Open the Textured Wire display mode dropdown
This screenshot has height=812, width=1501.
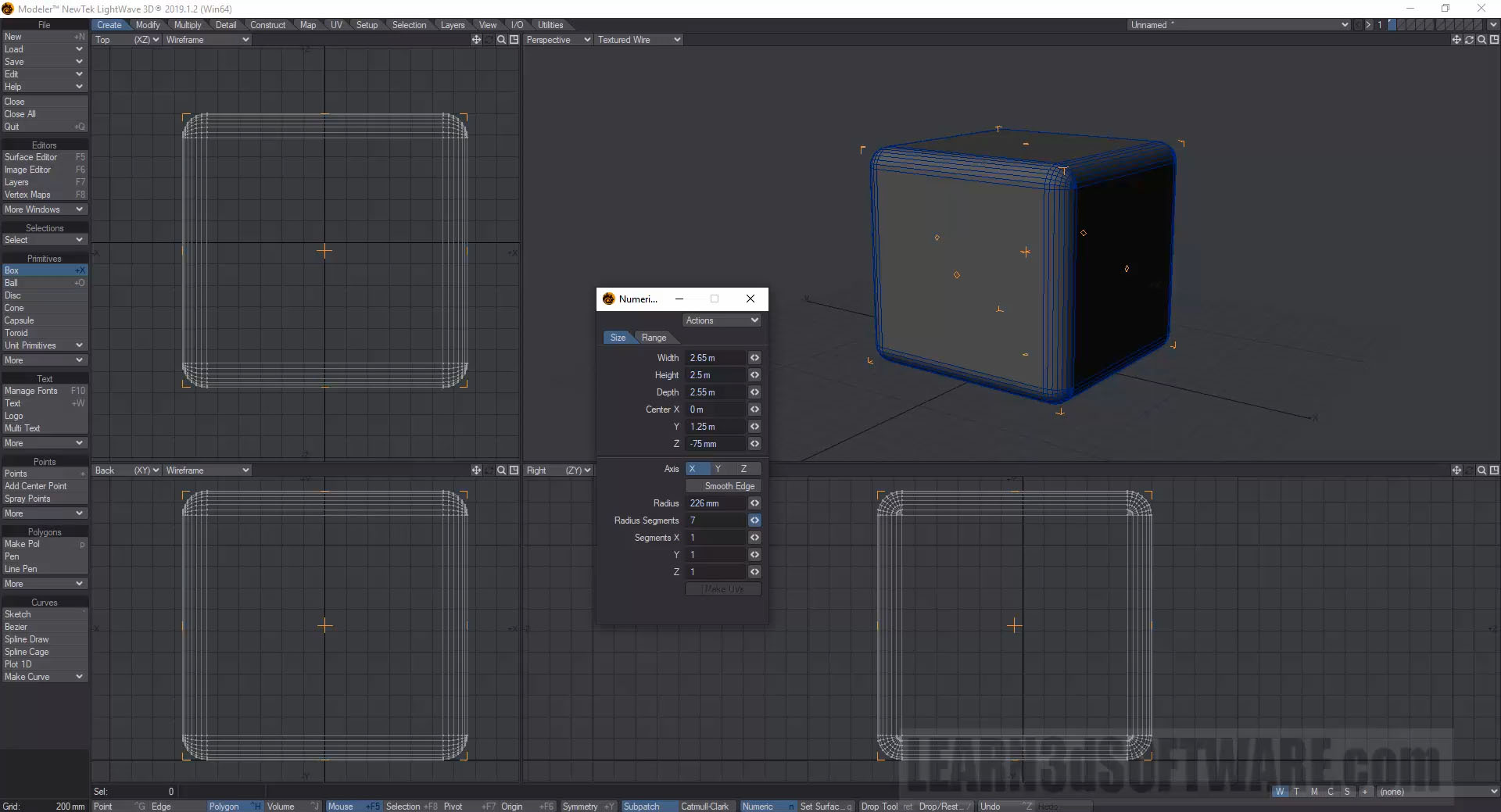tap(639, 40)
